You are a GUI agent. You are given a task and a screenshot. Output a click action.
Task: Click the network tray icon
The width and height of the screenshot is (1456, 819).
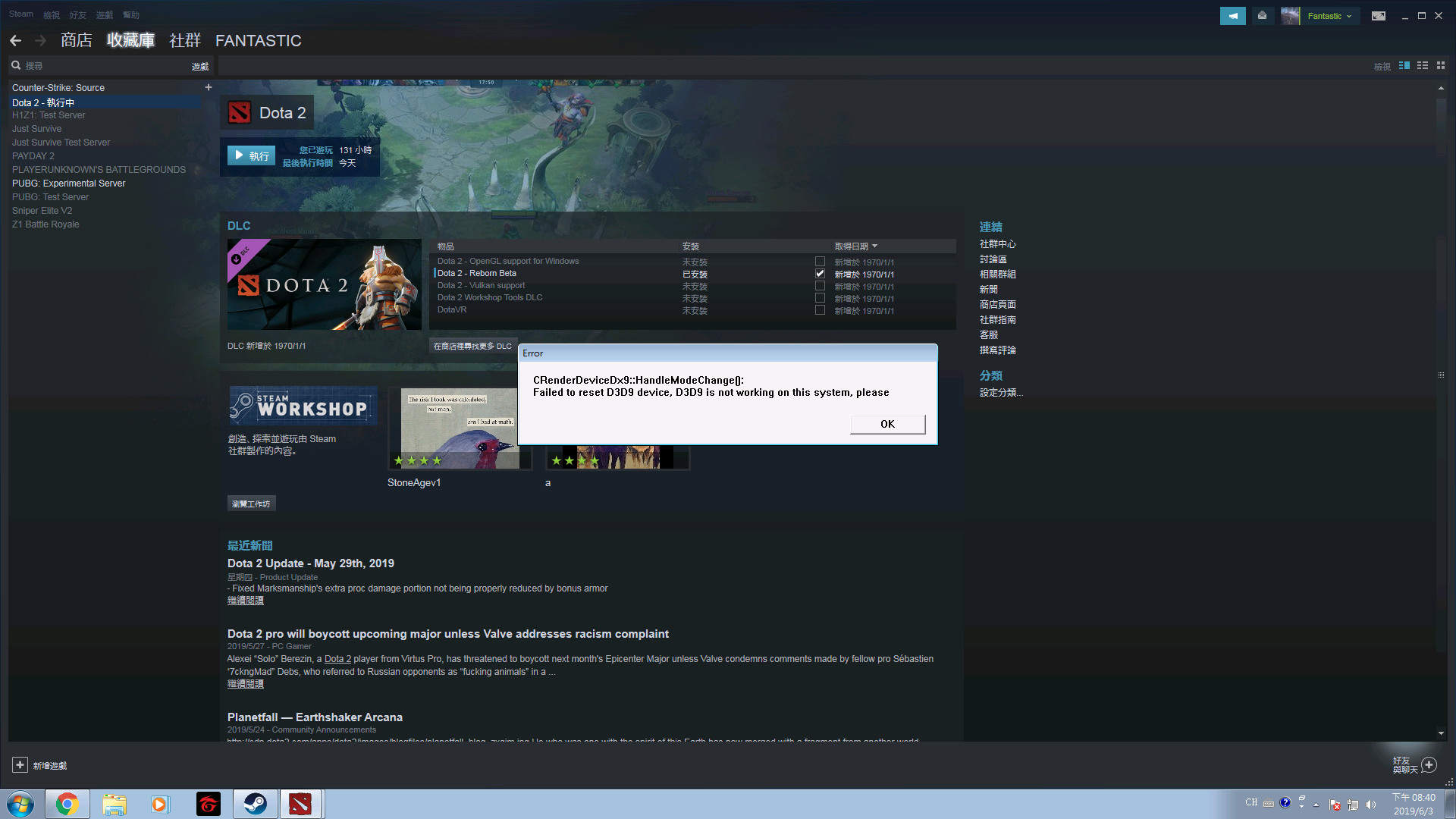pyautogui.click(x=1353, y=805)
